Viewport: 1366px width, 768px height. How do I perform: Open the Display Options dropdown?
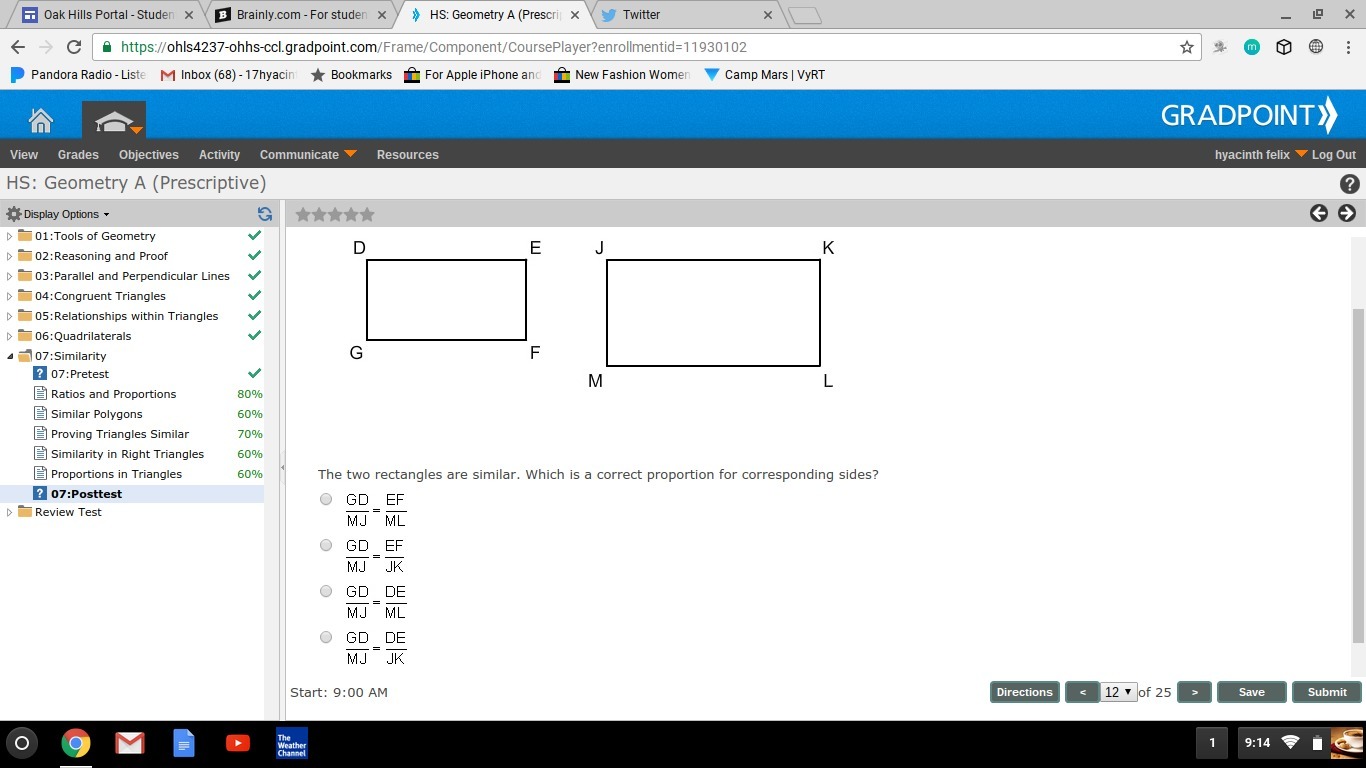point(58,214)
